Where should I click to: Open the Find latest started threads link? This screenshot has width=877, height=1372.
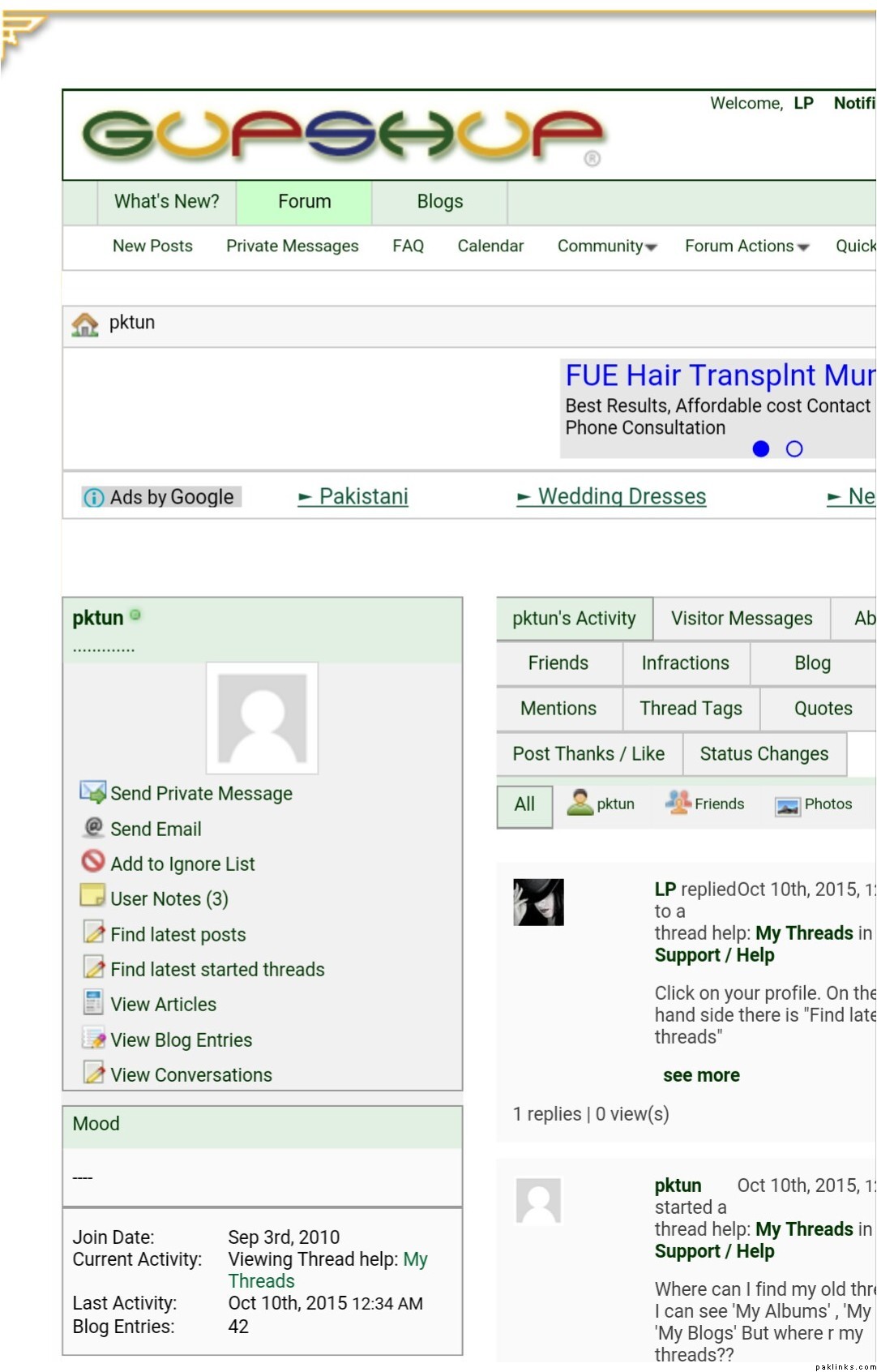tap(217, 969)
